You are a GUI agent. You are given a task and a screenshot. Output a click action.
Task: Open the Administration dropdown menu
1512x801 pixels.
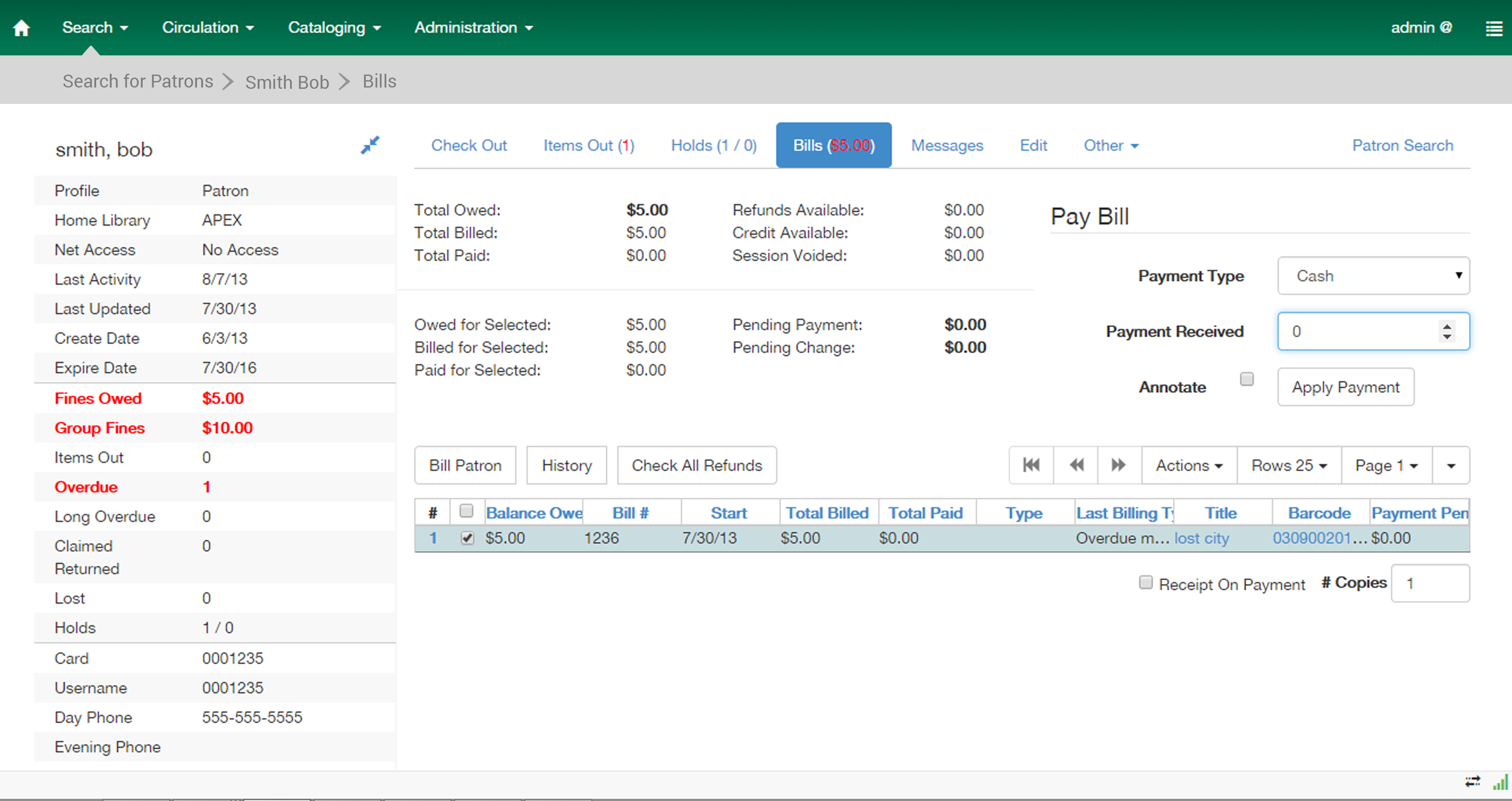[x=474, y=28]
